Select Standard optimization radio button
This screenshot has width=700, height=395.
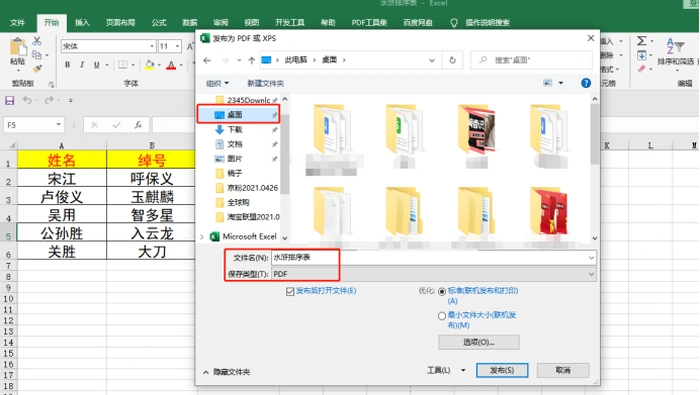point(442,291)
